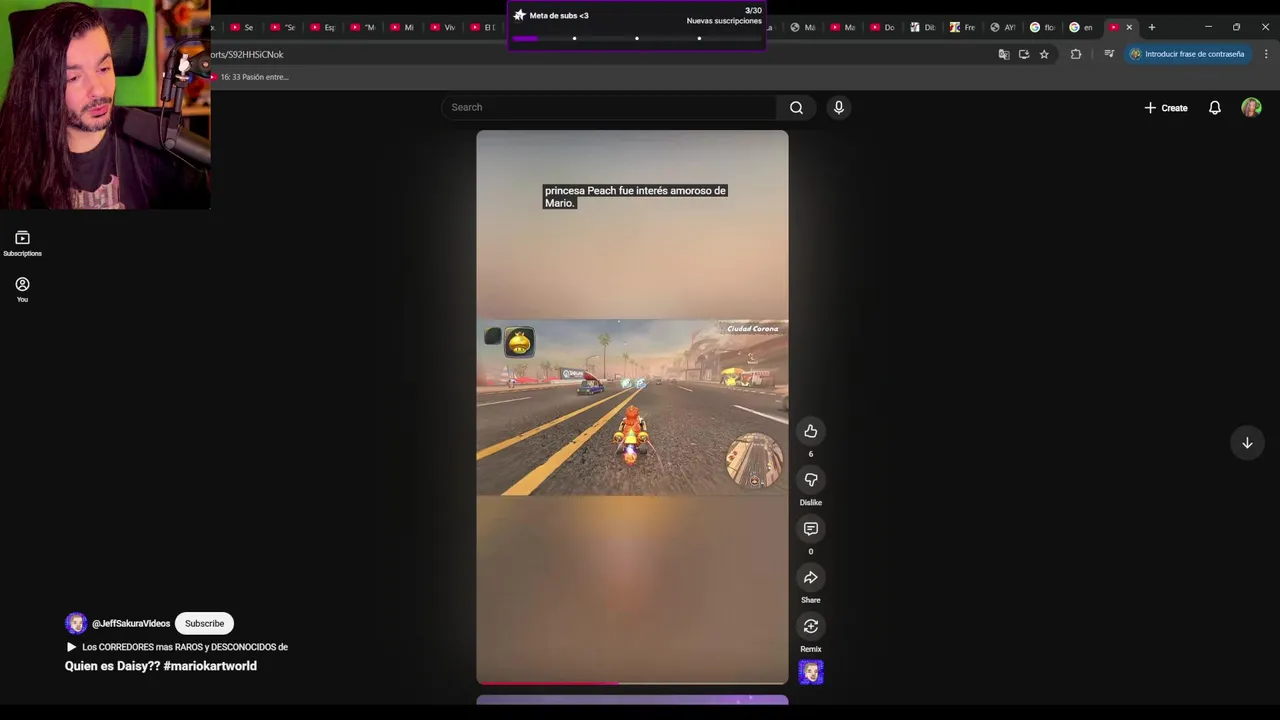Open Subscriptions in the sidebar
This screenshot has height=720, width=1280.
point(22,243)
